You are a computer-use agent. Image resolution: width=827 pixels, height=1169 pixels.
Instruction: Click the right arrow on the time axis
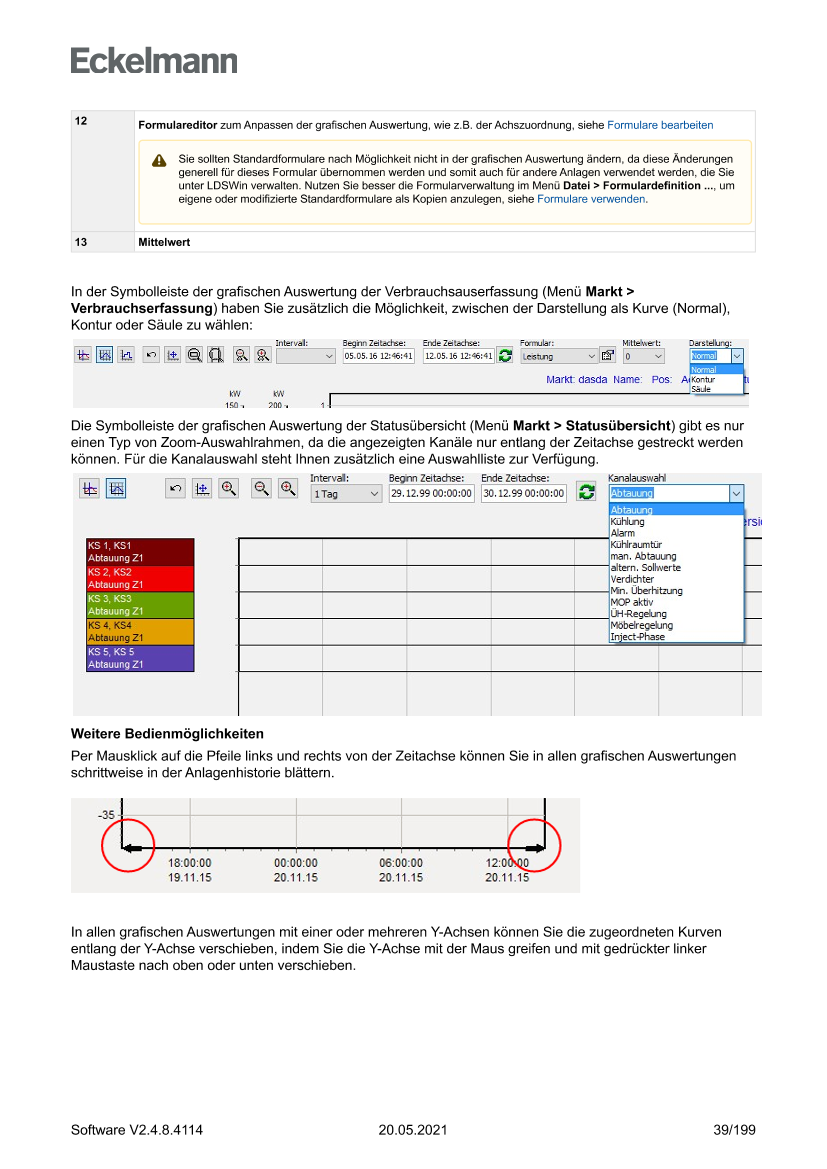[534, 848]
